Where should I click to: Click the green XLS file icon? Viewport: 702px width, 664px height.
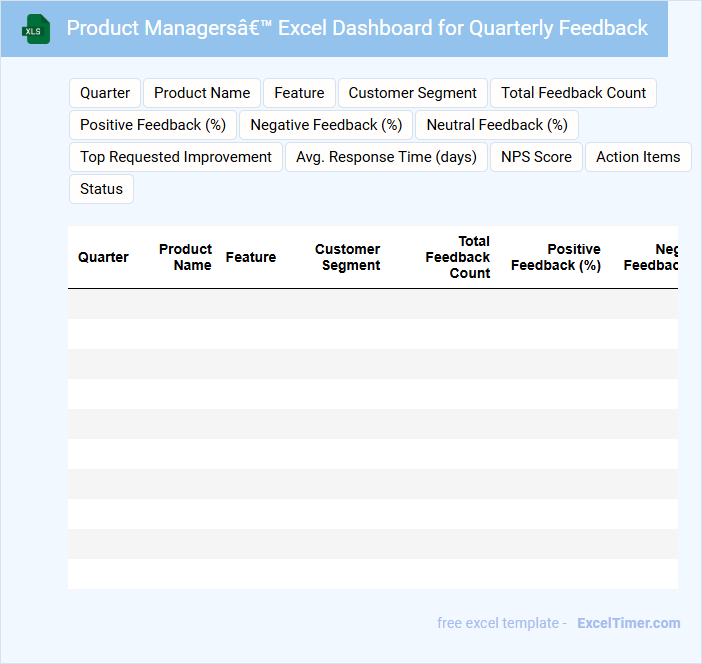36,29
